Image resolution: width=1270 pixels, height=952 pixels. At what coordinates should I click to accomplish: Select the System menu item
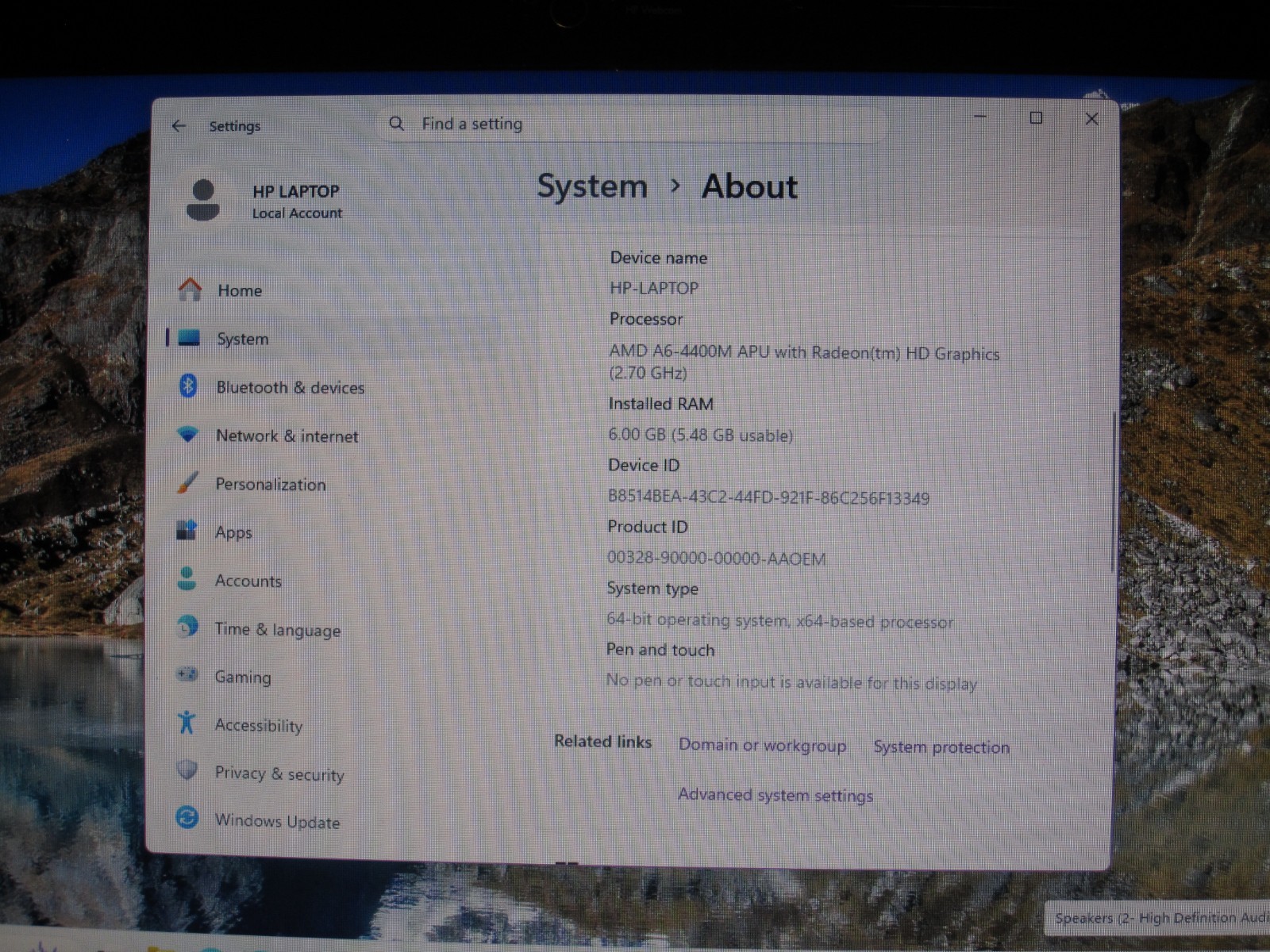(x=243, y=340)
